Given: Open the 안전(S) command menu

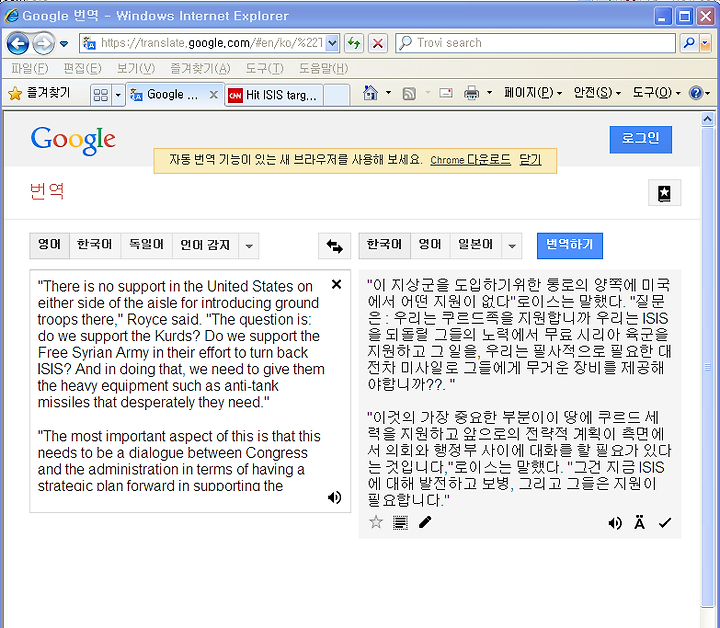Looking at the screenshot, I should pyautogui.click(x=597, y=93).
